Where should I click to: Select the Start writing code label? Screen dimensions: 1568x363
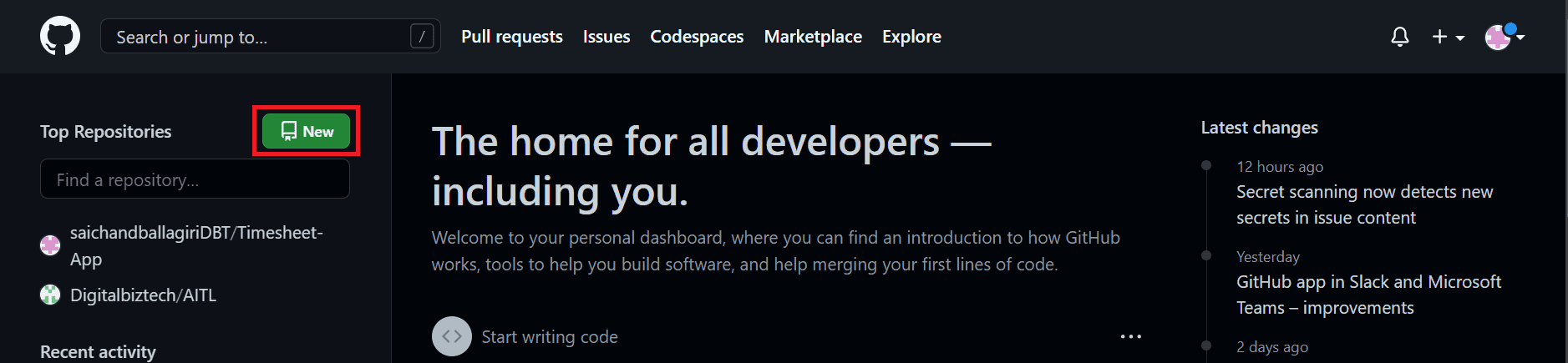(550, 337)
